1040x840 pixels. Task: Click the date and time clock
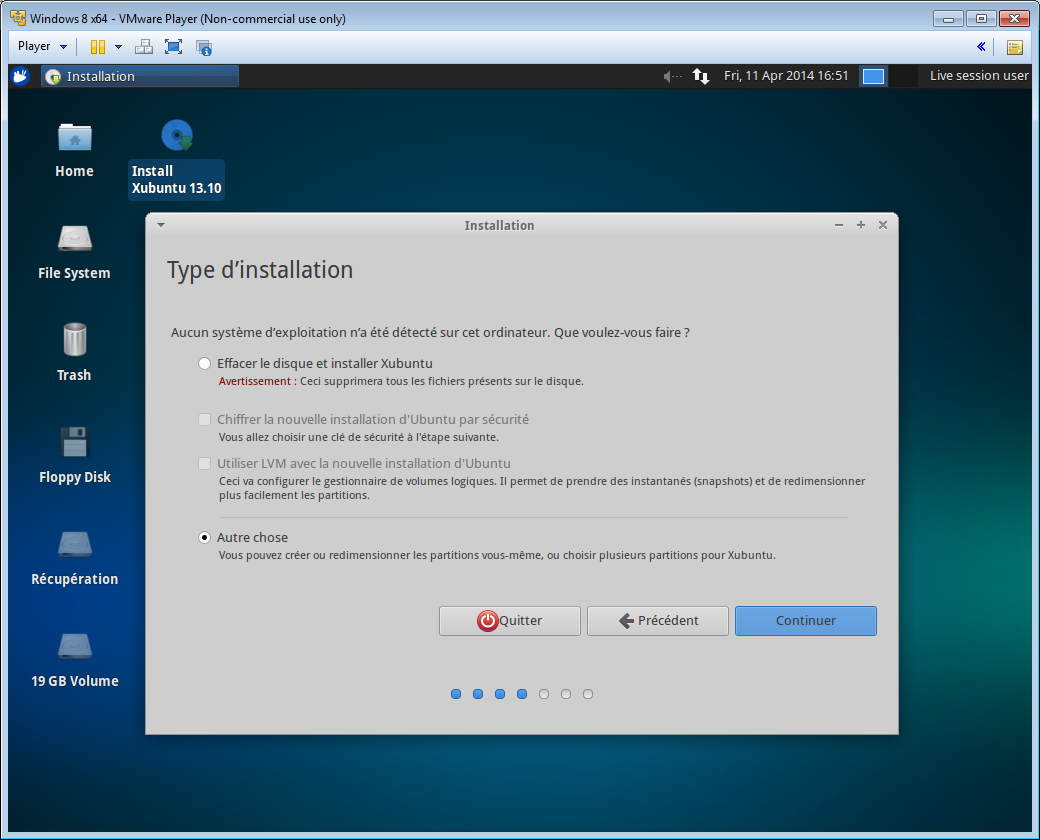click(x=786, y=76)
